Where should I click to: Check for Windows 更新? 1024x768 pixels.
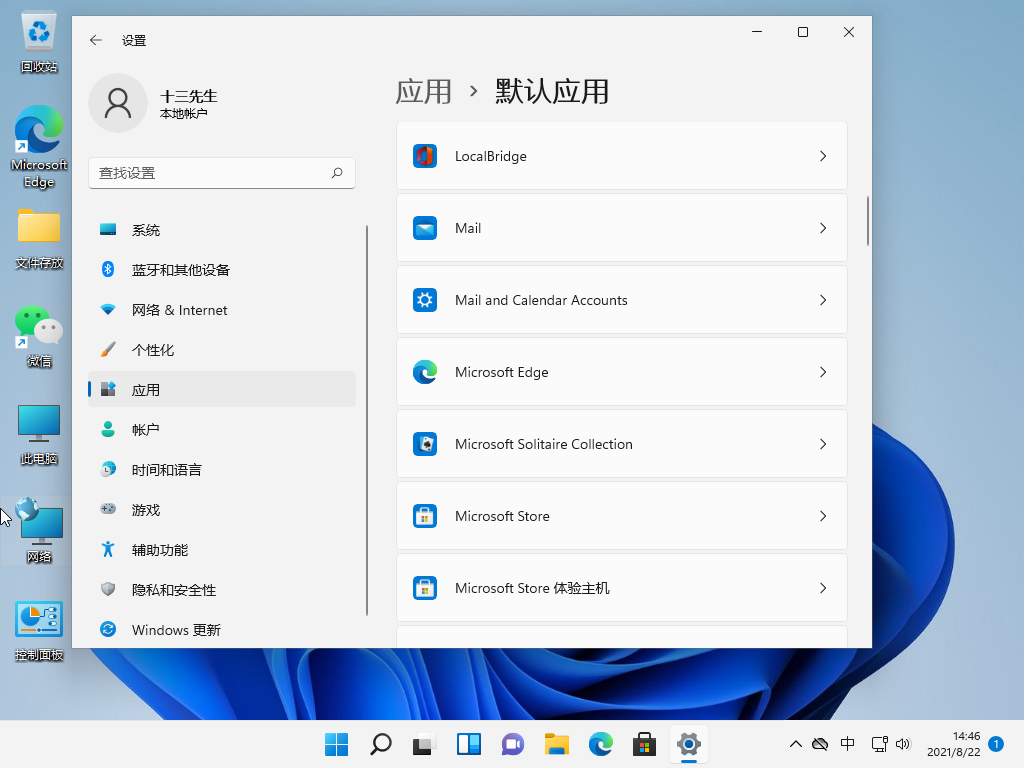175,629
